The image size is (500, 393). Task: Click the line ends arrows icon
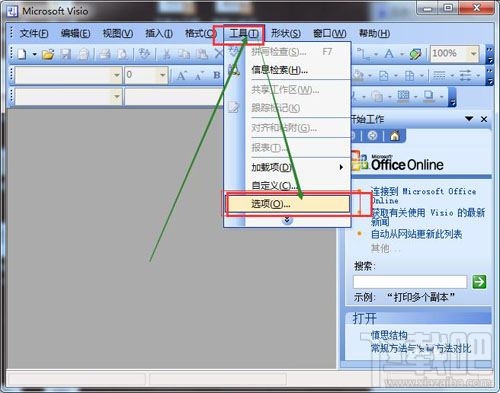(x=466, y=76)
